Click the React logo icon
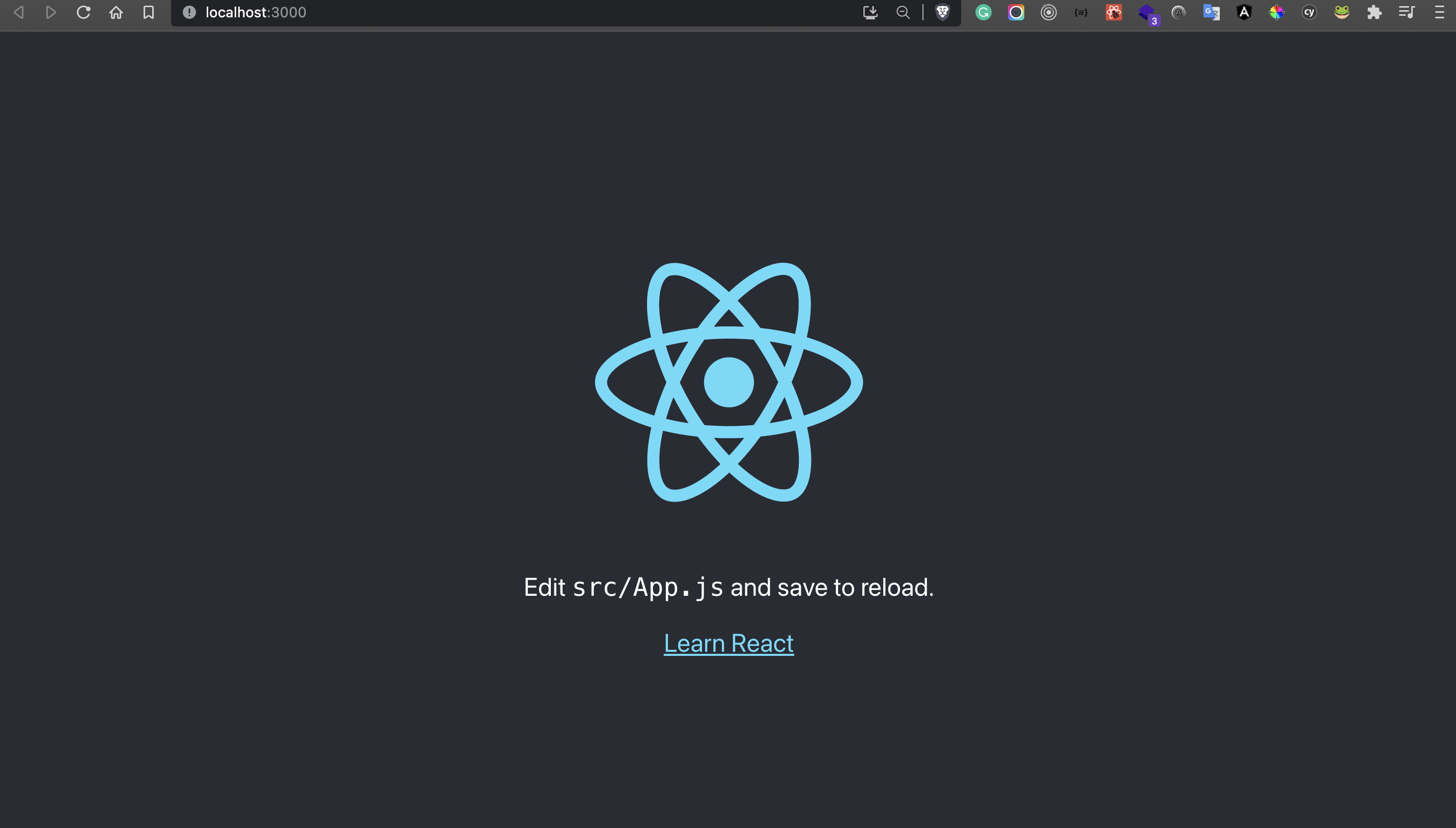This screenshot has width=1456, height=828. tap(728, 382)
